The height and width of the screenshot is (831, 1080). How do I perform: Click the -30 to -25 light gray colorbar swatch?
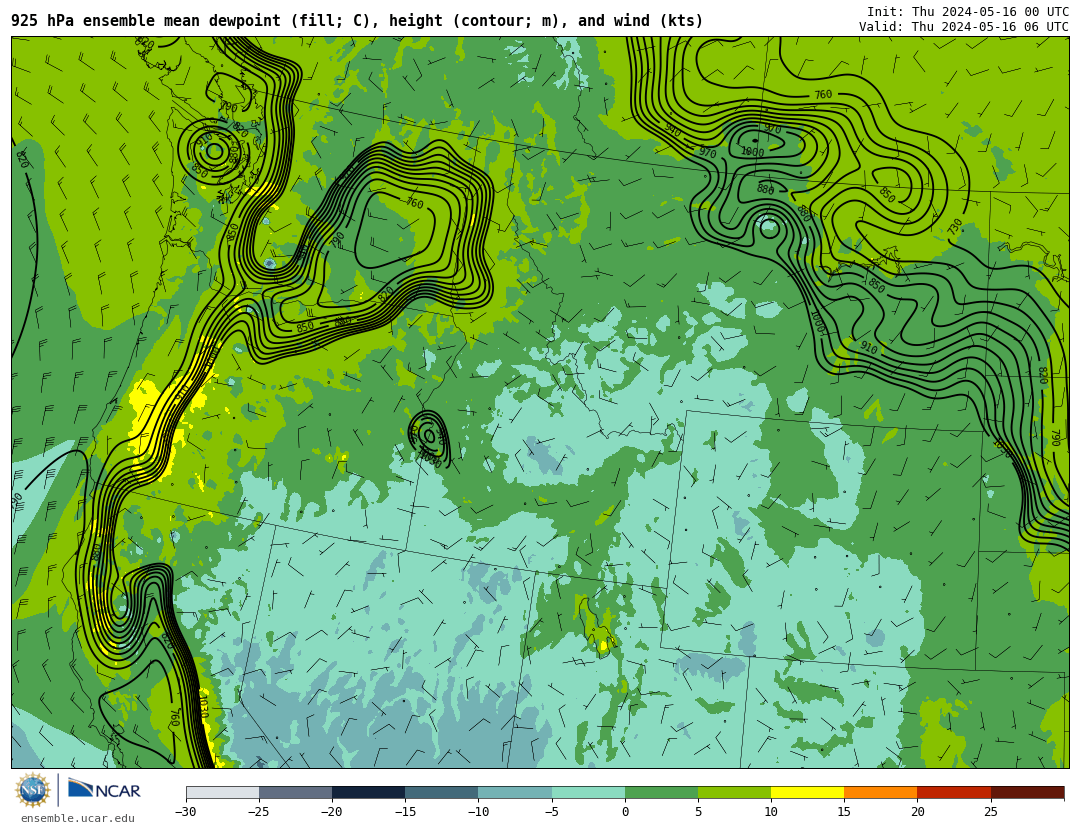222,792
